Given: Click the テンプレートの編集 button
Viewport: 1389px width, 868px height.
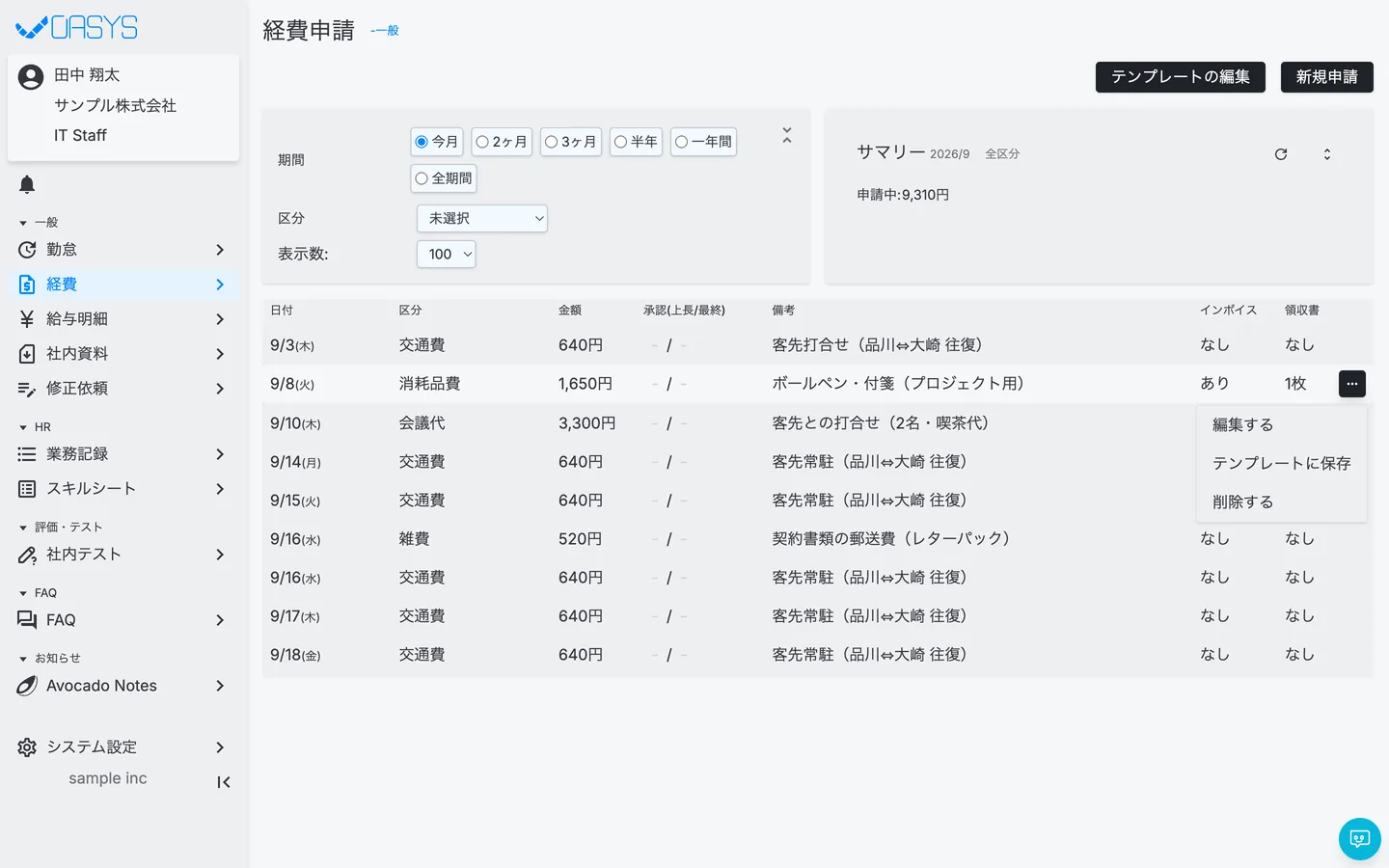Looking at the screenshot, I should pos(1181,77).
